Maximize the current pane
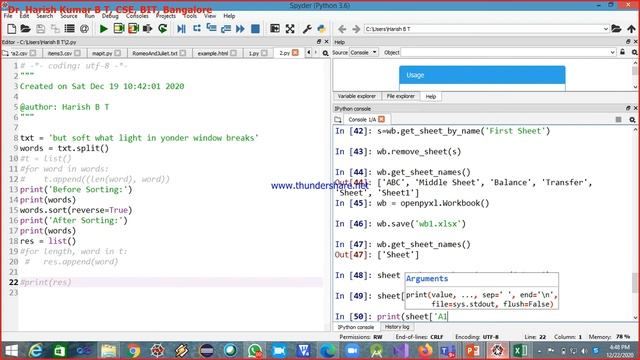The height and width of the screenshot is (360, 640). point(275,29)
